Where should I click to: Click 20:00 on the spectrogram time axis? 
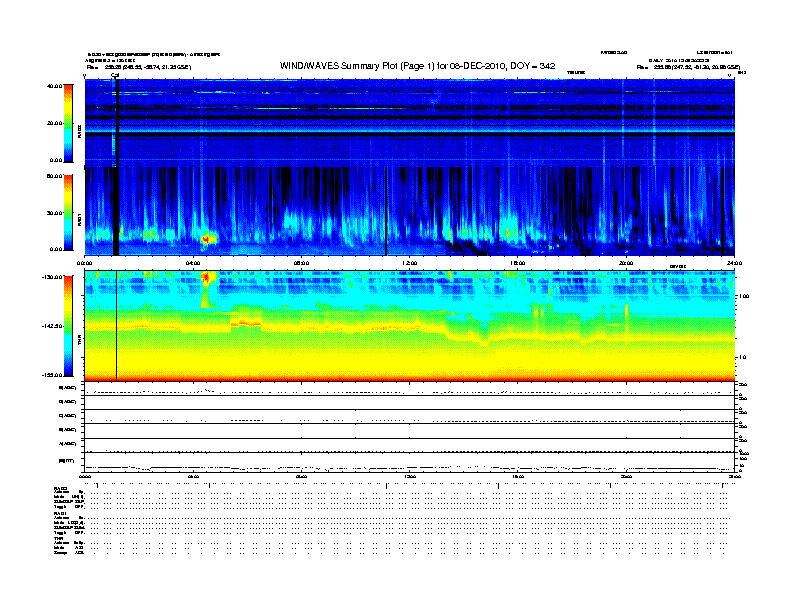point(626,263)
